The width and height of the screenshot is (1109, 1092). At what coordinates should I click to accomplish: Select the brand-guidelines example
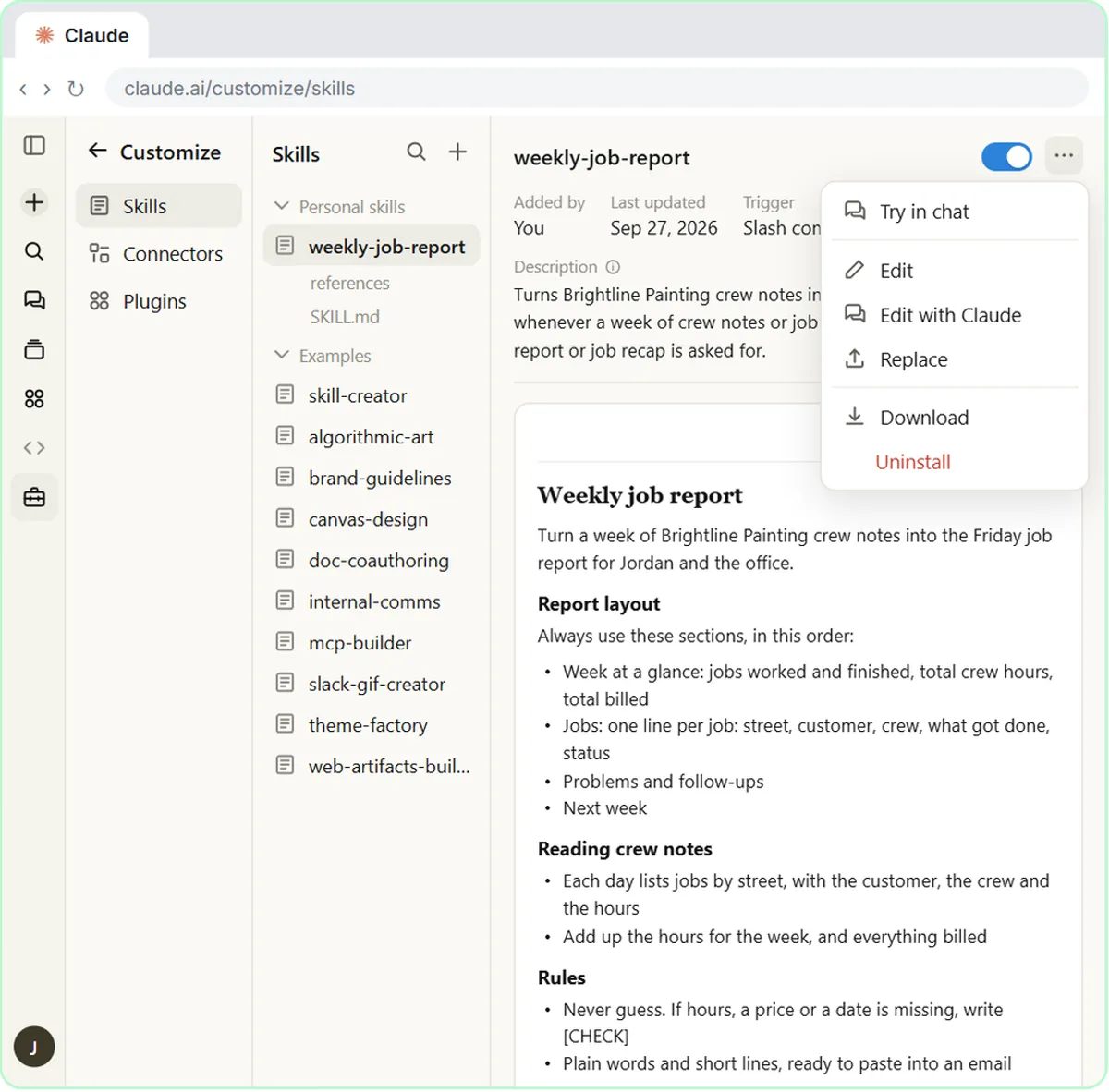click(372, 478)
